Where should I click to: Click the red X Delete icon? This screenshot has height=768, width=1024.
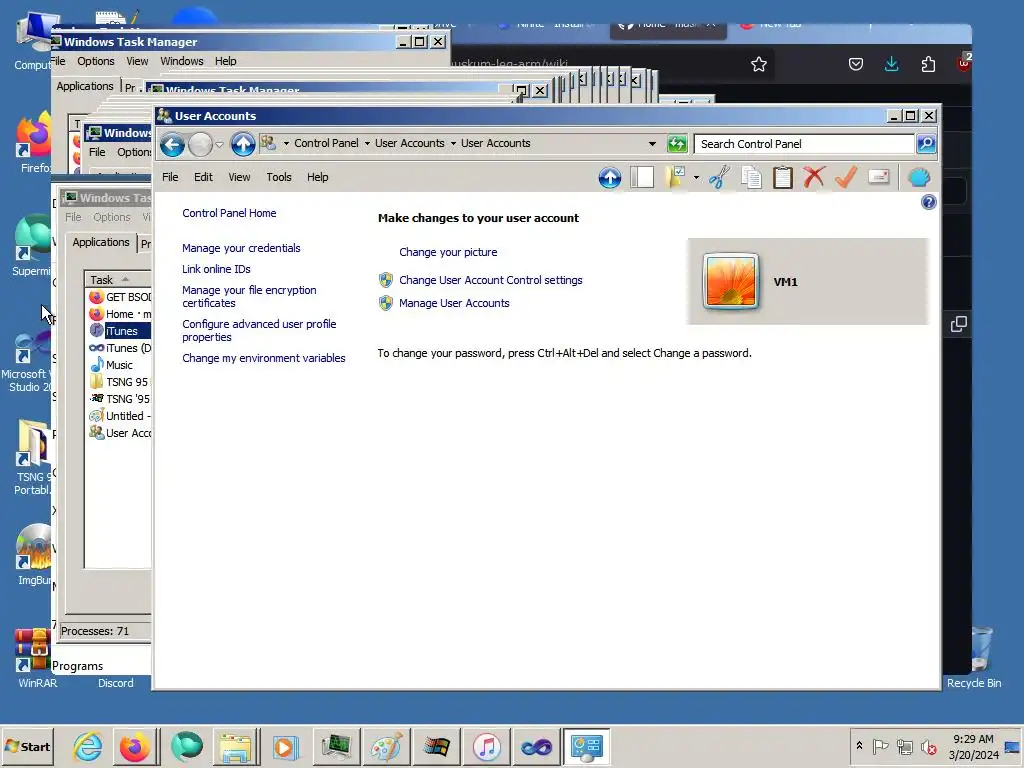point(814,177)
